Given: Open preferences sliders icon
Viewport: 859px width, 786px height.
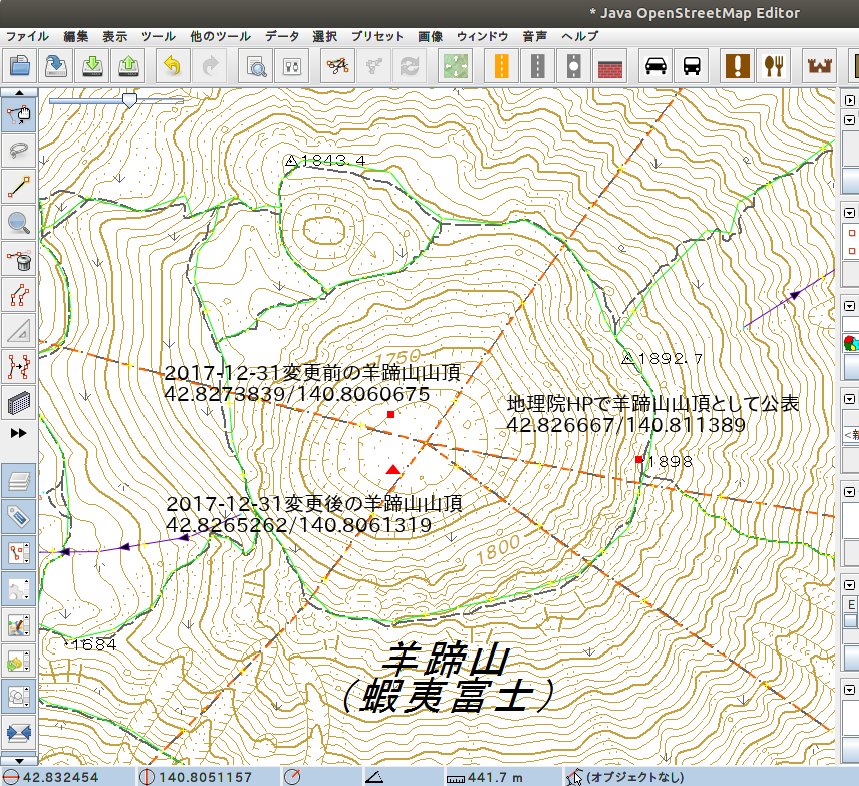Looking at the screenshot, I should click(291, 66).
